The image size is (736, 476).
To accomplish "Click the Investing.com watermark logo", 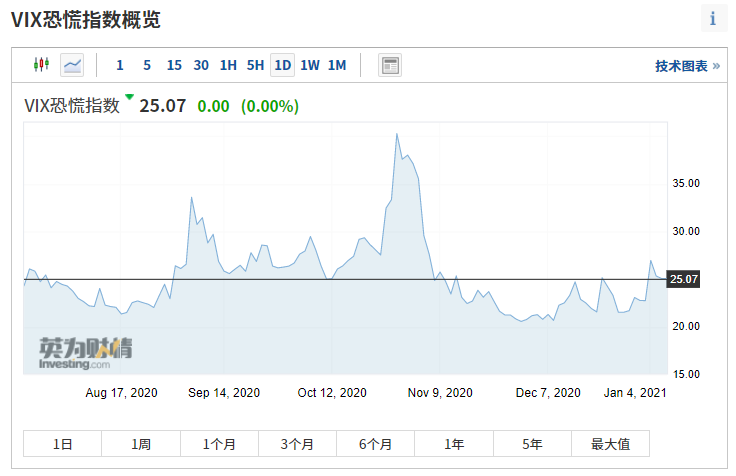I will point(85,353).
